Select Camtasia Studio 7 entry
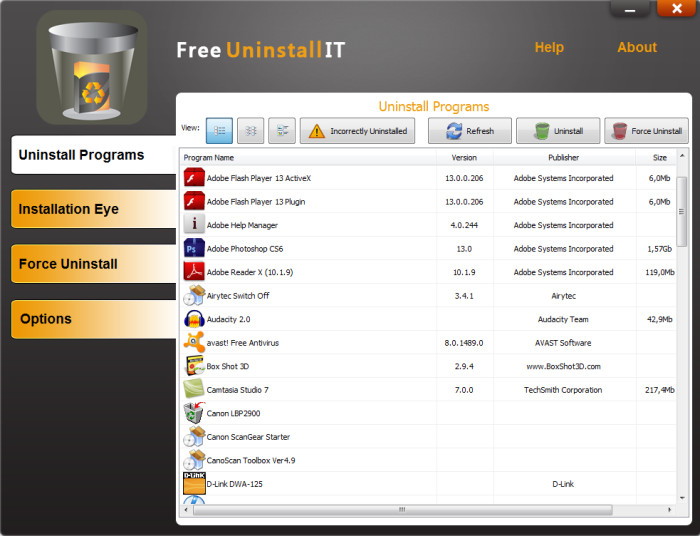The height and width of the screenshot is (536, 700). click(x=428, y=390)
